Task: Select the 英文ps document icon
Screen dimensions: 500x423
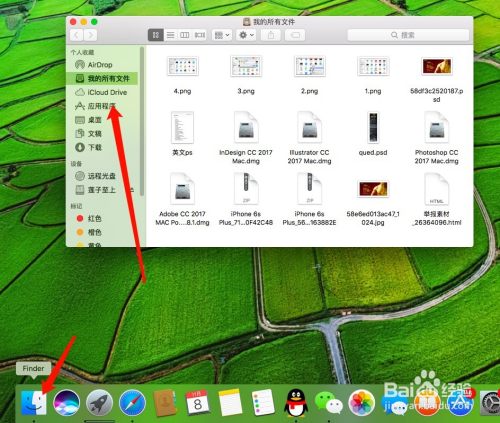Action: click(182, 128)
